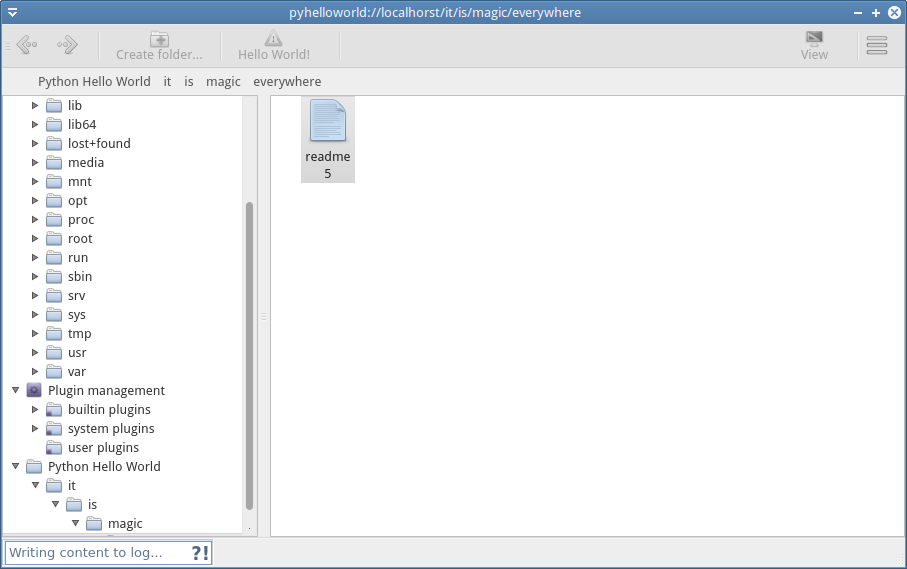Expand the usr tree node
The image size is (907, 569).
(35, 353)
